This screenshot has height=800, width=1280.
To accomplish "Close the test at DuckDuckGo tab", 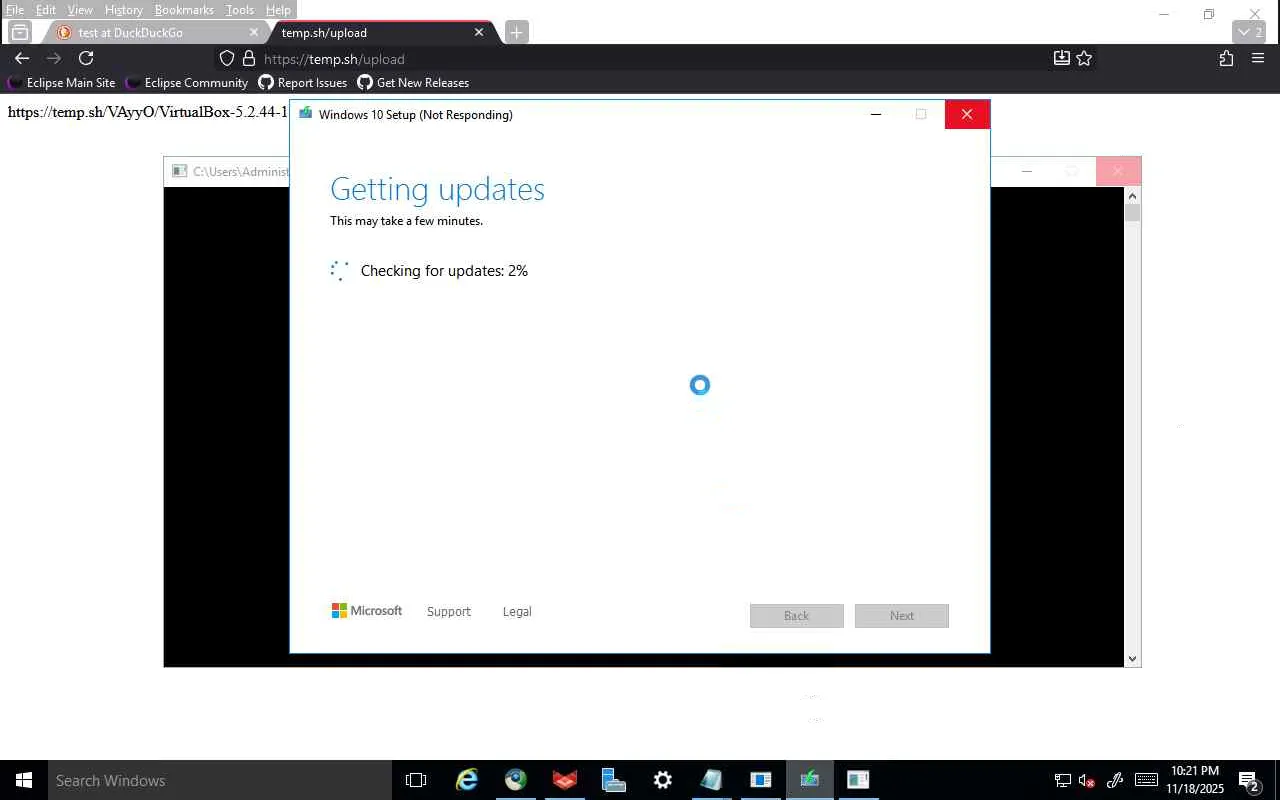I will point(253,32).
